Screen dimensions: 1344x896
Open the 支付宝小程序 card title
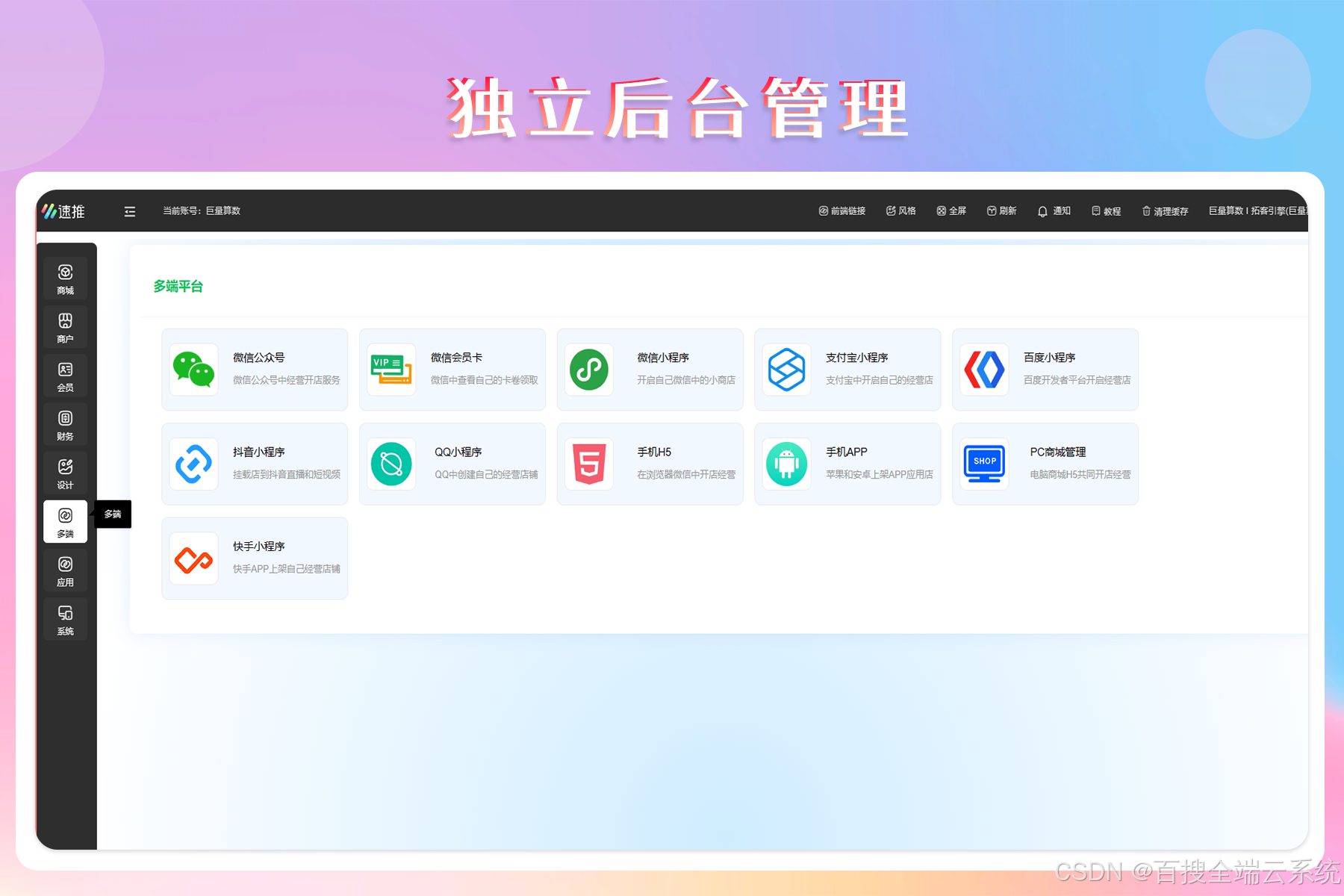click(x=857, y=358)
